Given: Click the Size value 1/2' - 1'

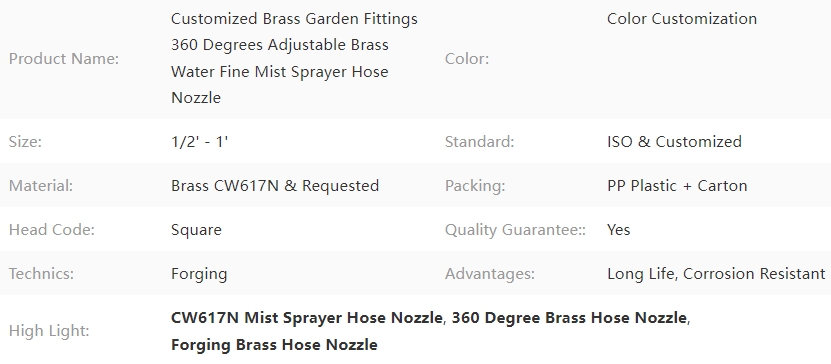Looking at the screenshot, I should pyautogui.click(x=199, y=142).
